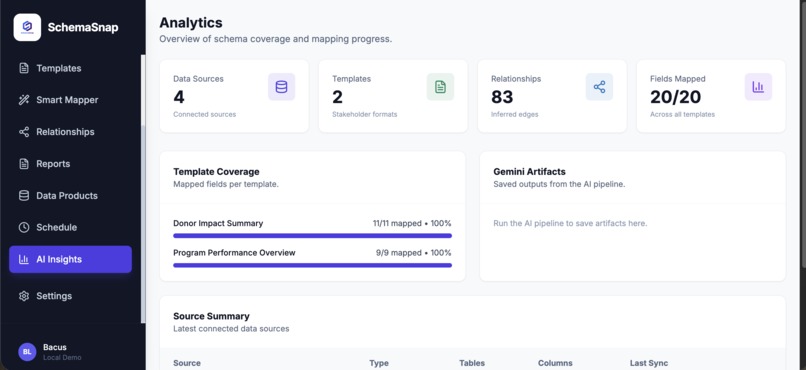Open Settings gear in sidebar

point(24,296)
